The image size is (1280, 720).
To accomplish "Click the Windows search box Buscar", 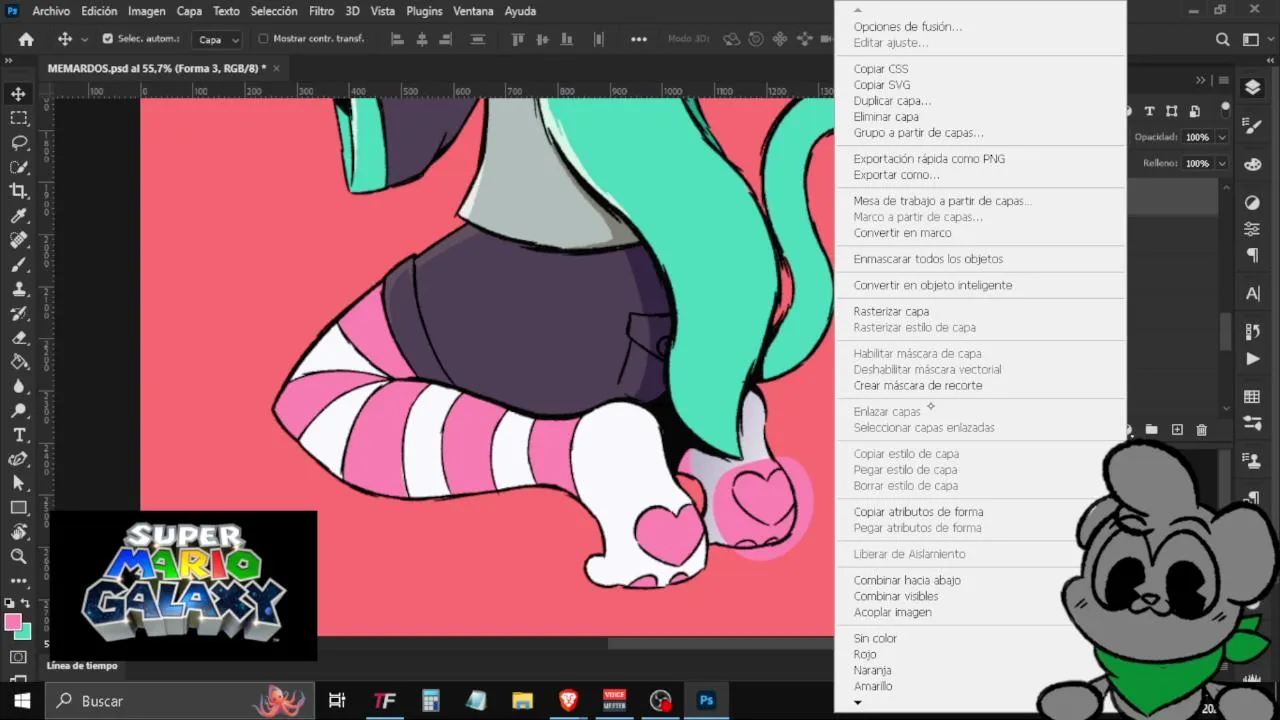I will click(x=179, y=701).
